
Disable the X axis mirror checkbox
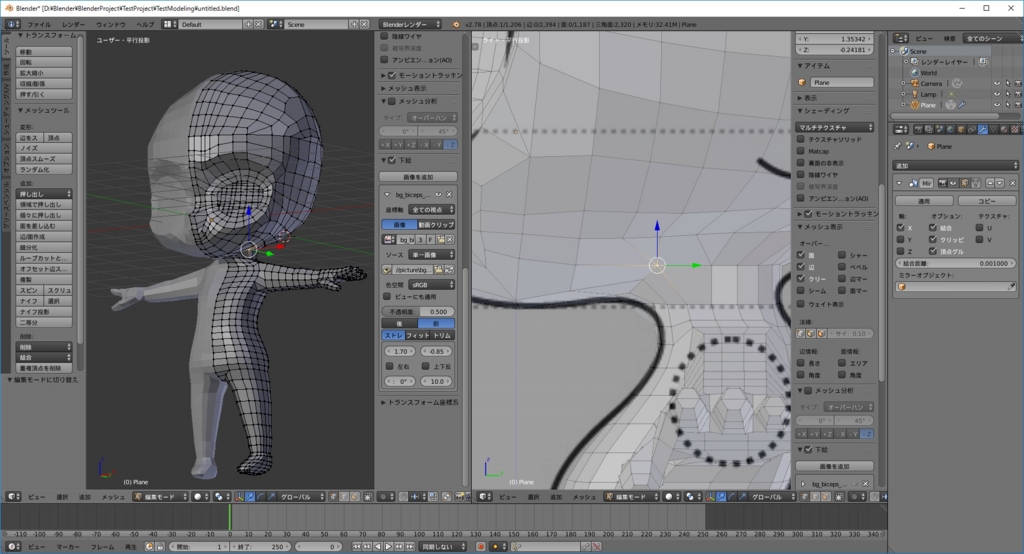902,228
